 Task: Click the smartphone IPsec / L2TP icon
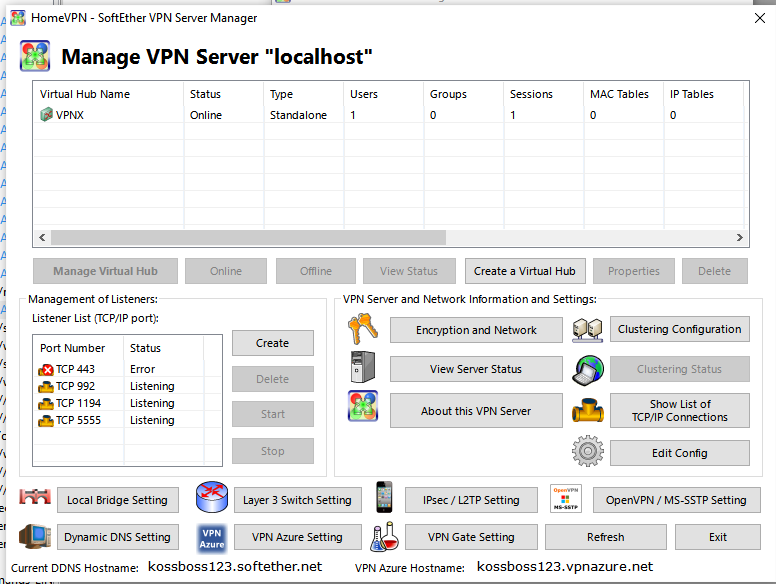(384, 497)
